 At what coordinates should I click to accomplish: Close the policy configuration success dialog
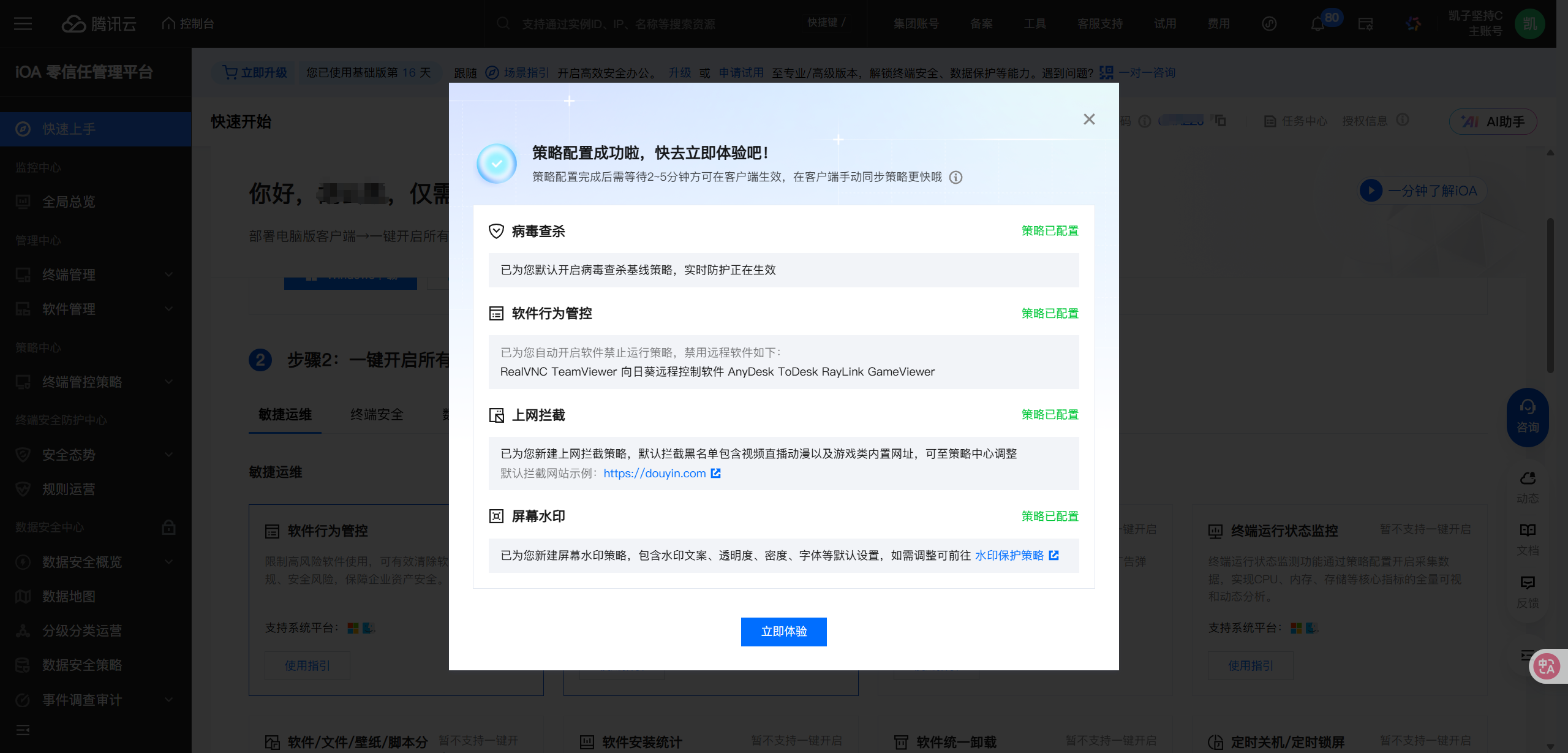coord(1089,119)
